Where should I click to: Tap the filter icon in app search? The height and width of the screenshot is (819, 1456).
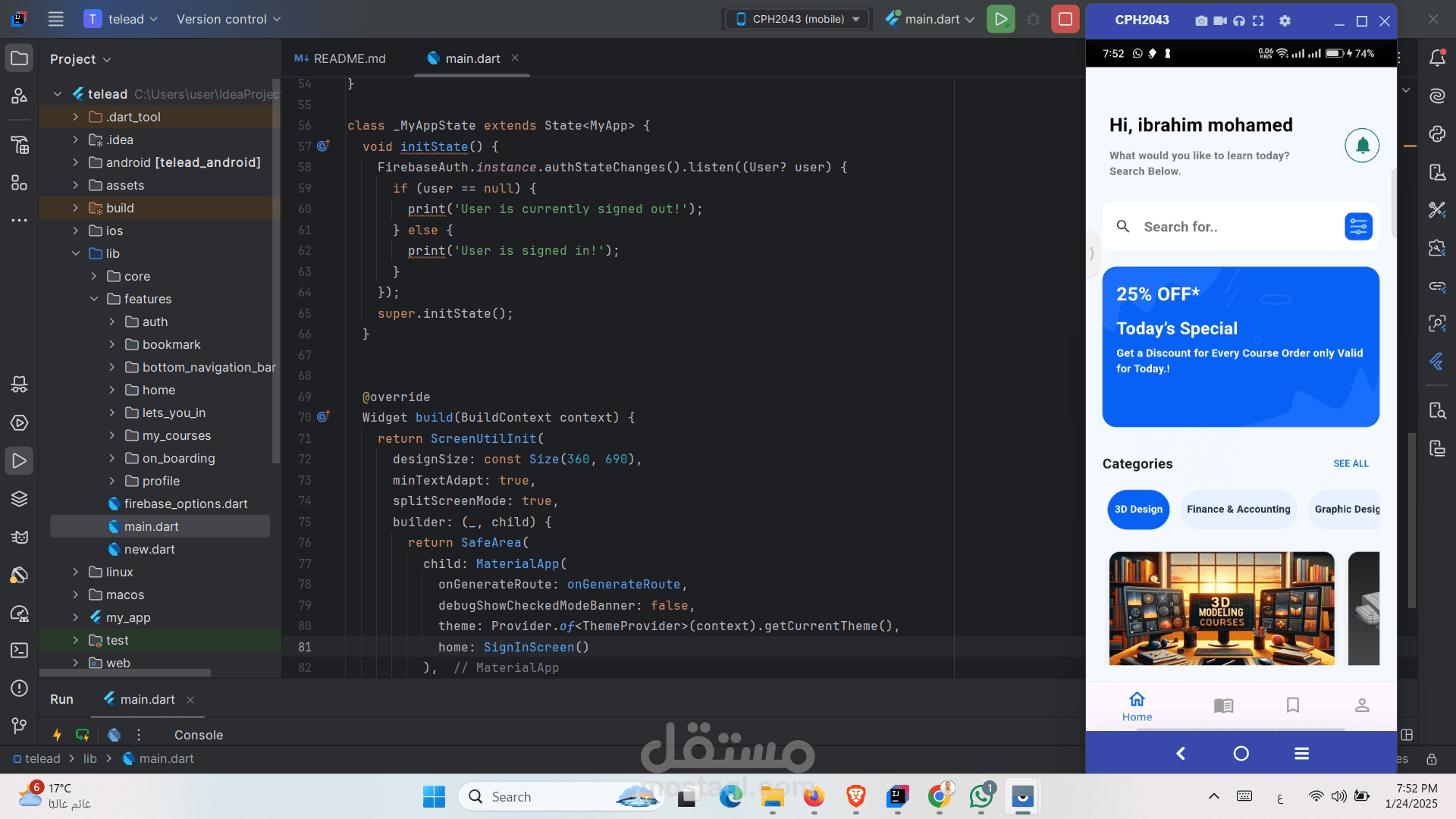(1358, 227)
